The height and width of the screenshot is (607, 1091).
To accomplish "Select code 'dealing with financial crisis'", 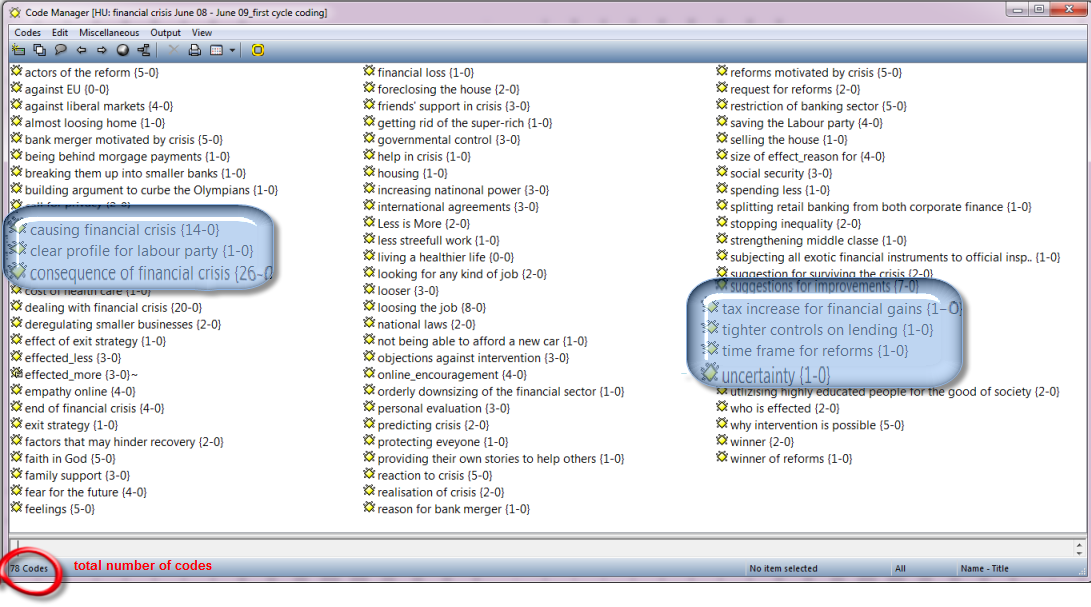I will (x=112, y=308).
